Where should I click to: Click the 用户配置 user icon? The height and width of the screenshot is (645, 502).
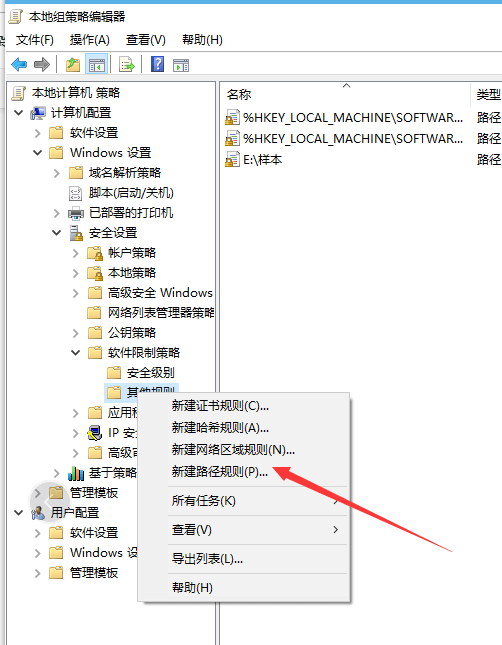38,513
